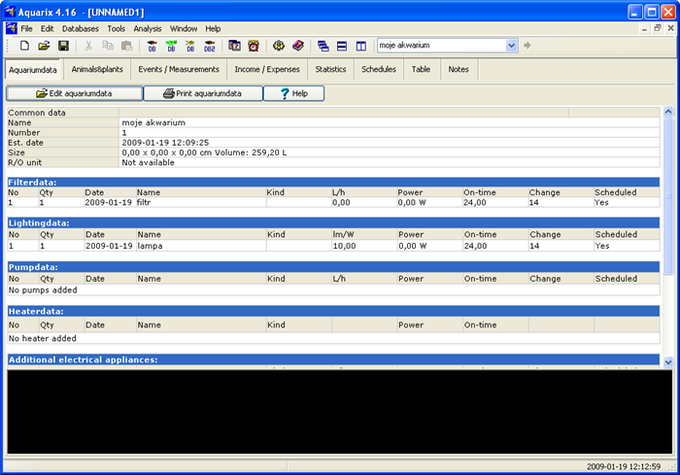Switch to the Schedules tab
The image size is (680, 475).
point(379,69)
